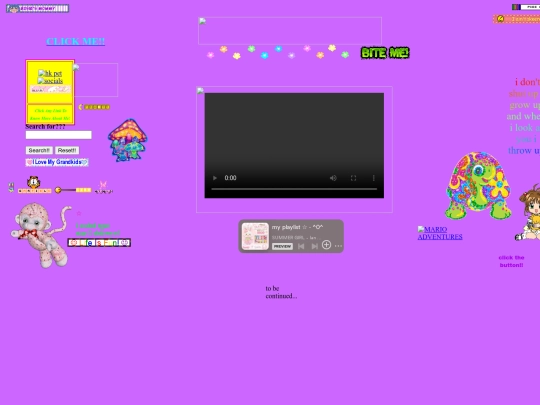Open the MARIO ADVENTURES link

point(440,233)
